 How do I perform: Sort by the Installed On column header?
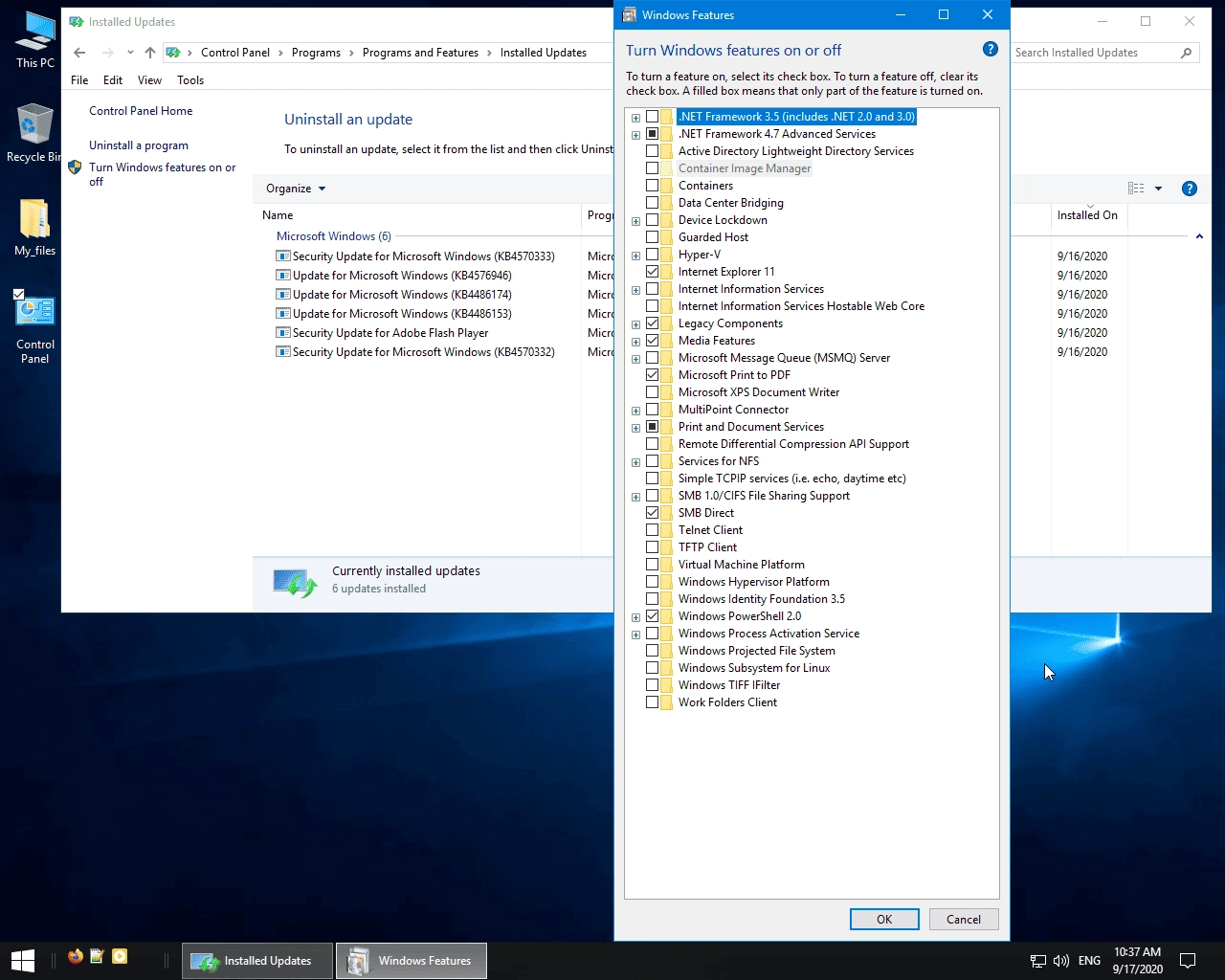point(1088,215)
